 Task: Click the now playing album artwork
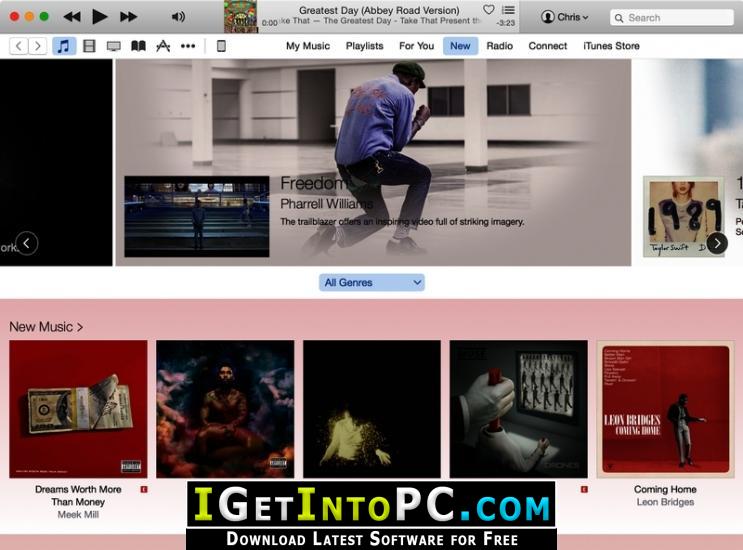click(241, 17)
